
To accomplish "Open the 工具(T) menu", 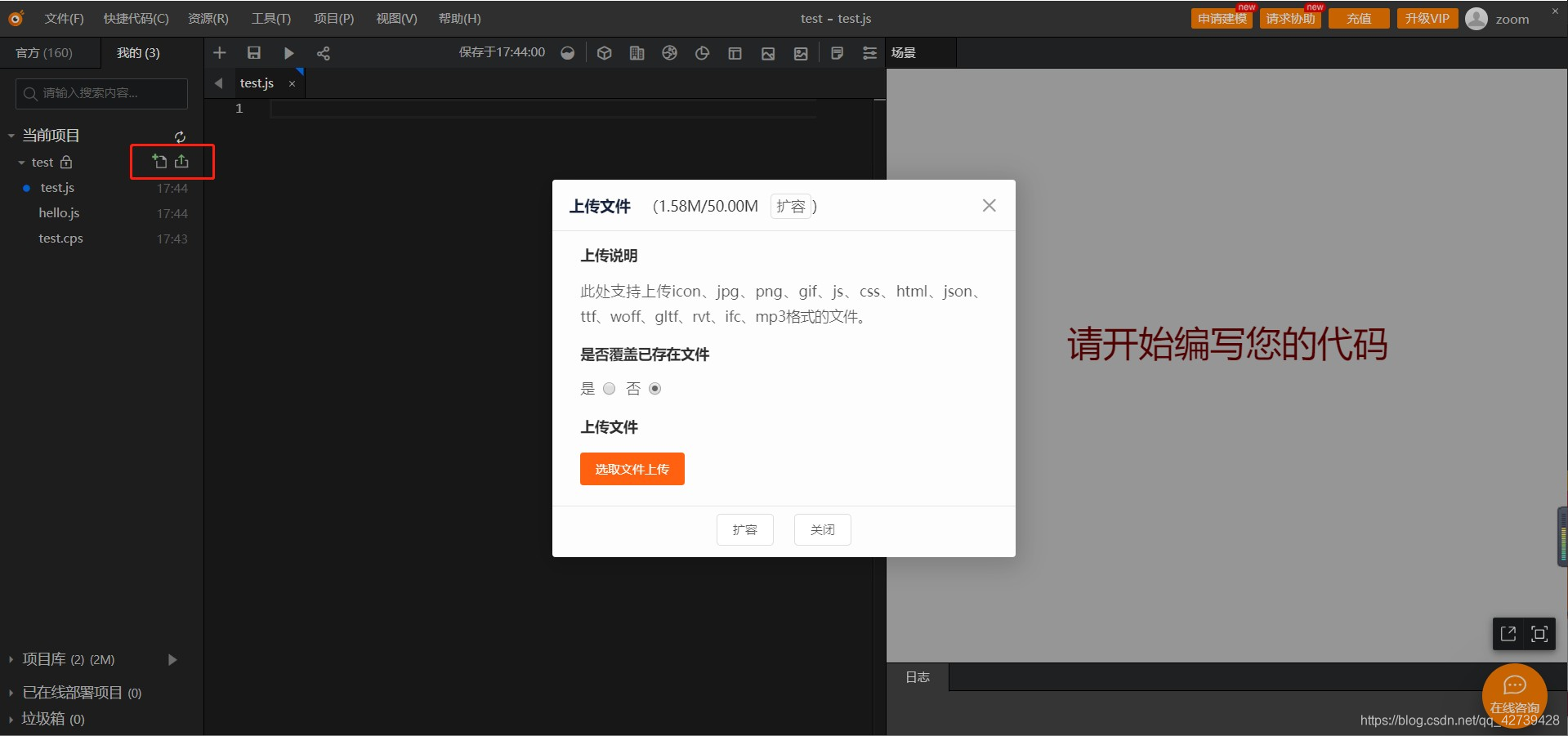I will [x=270, y=18].
